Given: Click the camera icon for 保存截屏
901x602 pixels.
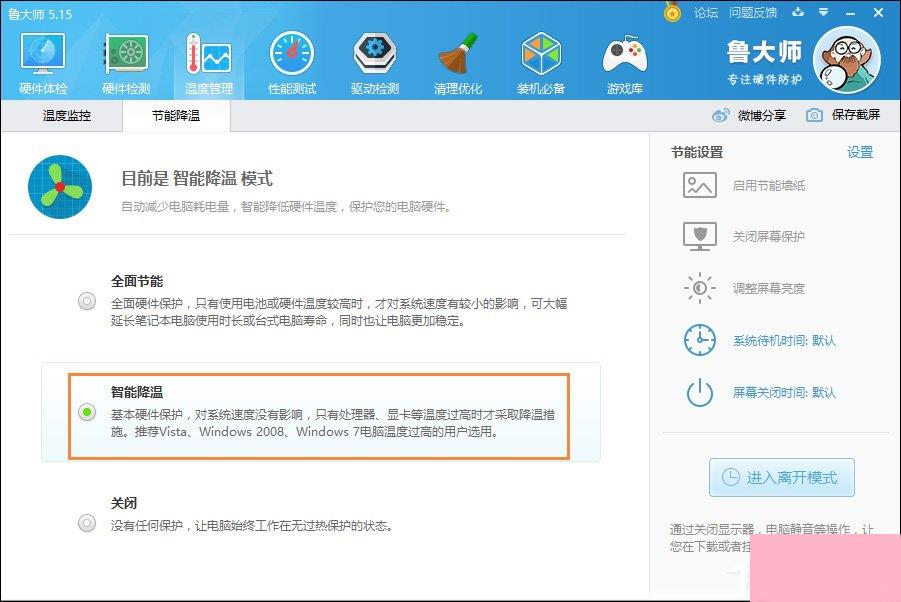Looking at the screenshot, I should point(814,115).
